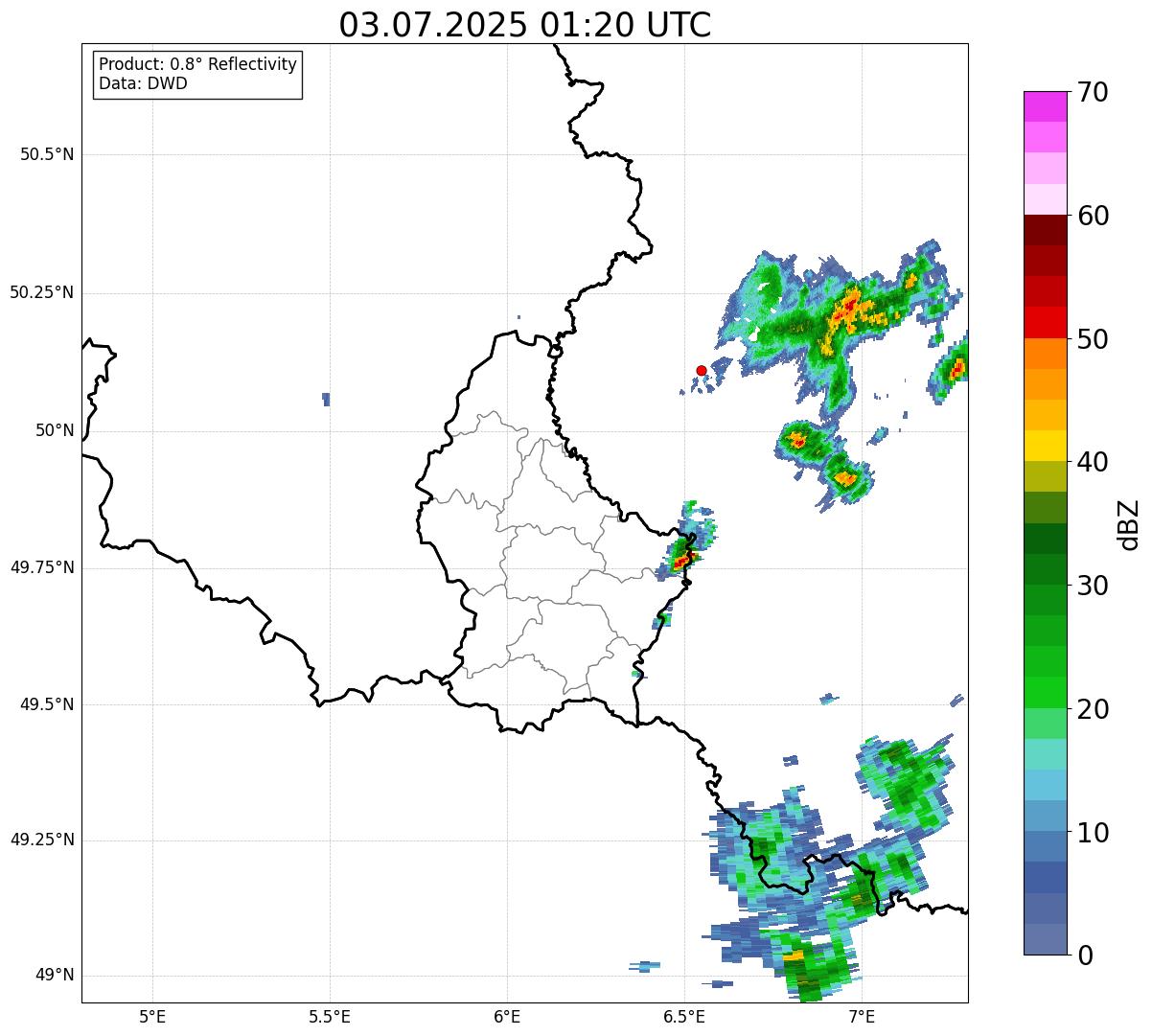Click the colorbar 70 tick label
1152x1036 pixels.
point(1093,92)
